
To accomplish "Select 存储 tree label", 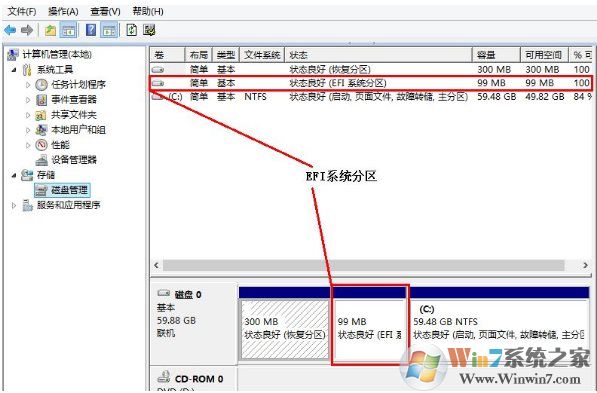I will pyautogui.click(x=46, y=175).
